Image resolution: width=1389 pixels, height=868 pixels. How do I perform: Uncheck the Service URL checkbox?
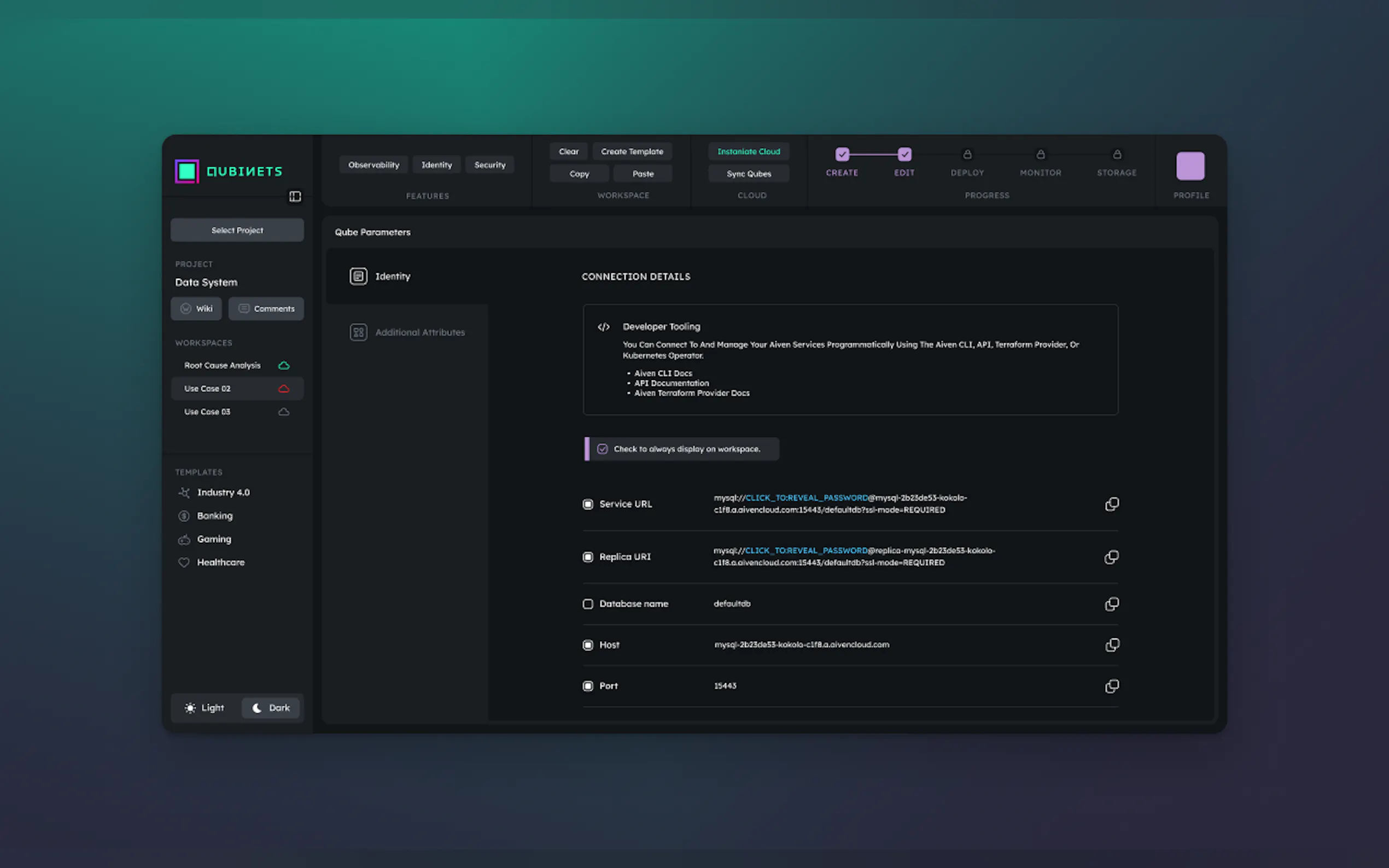click(x=587, y=504)
